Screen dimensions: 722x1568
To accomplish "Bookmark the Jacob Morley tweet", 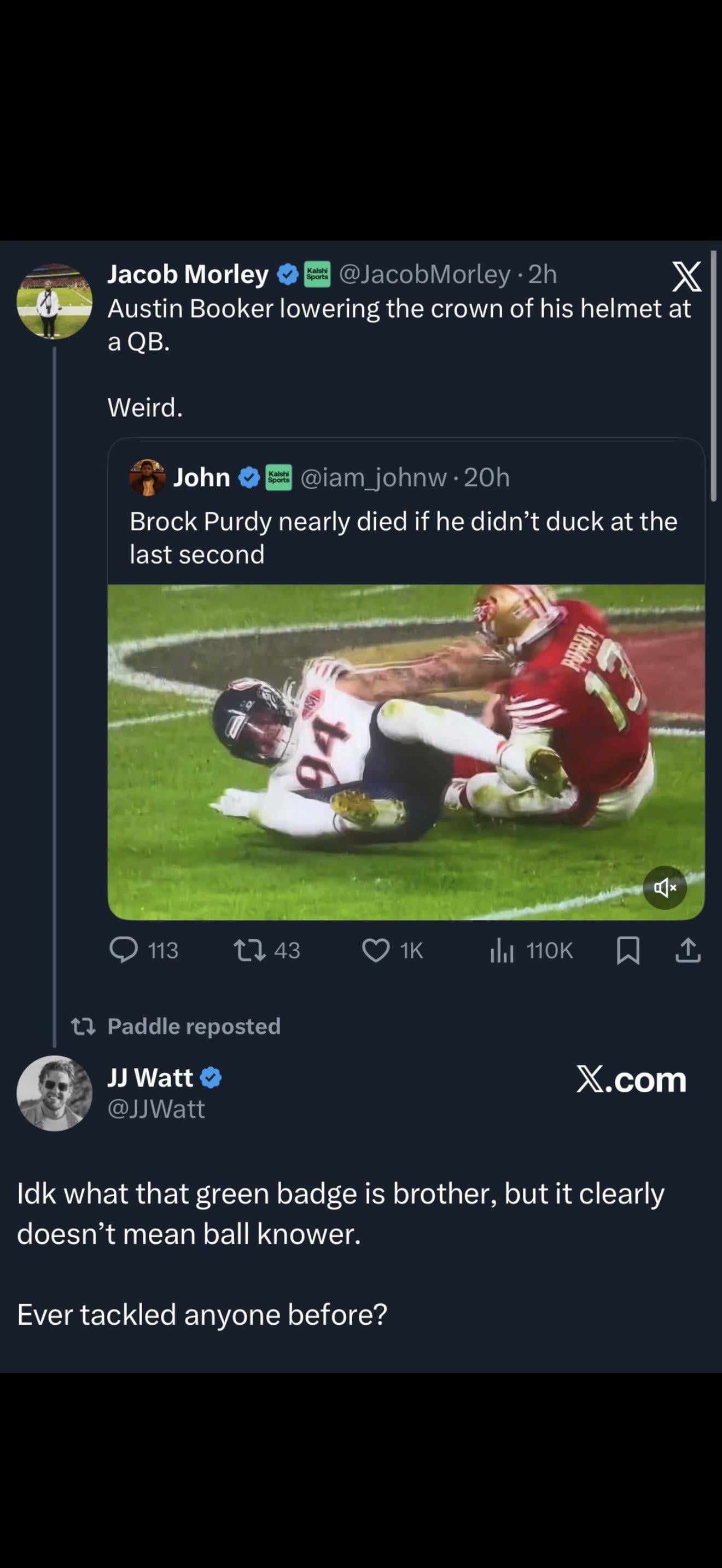I will coord(627,950).
